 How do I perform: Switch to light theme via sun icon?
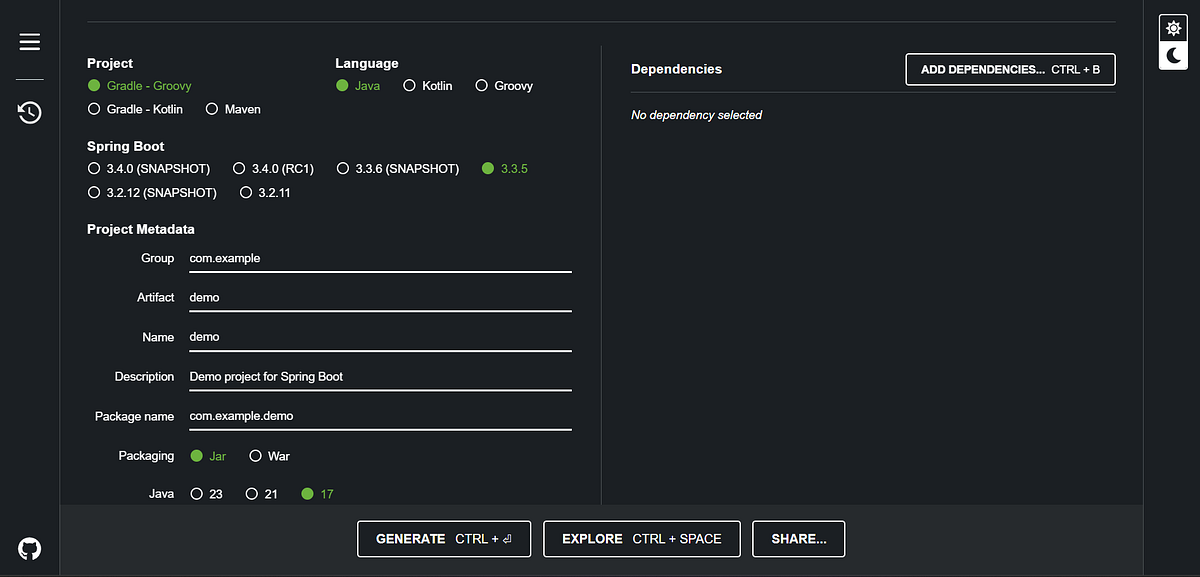tap(1172, 27)
